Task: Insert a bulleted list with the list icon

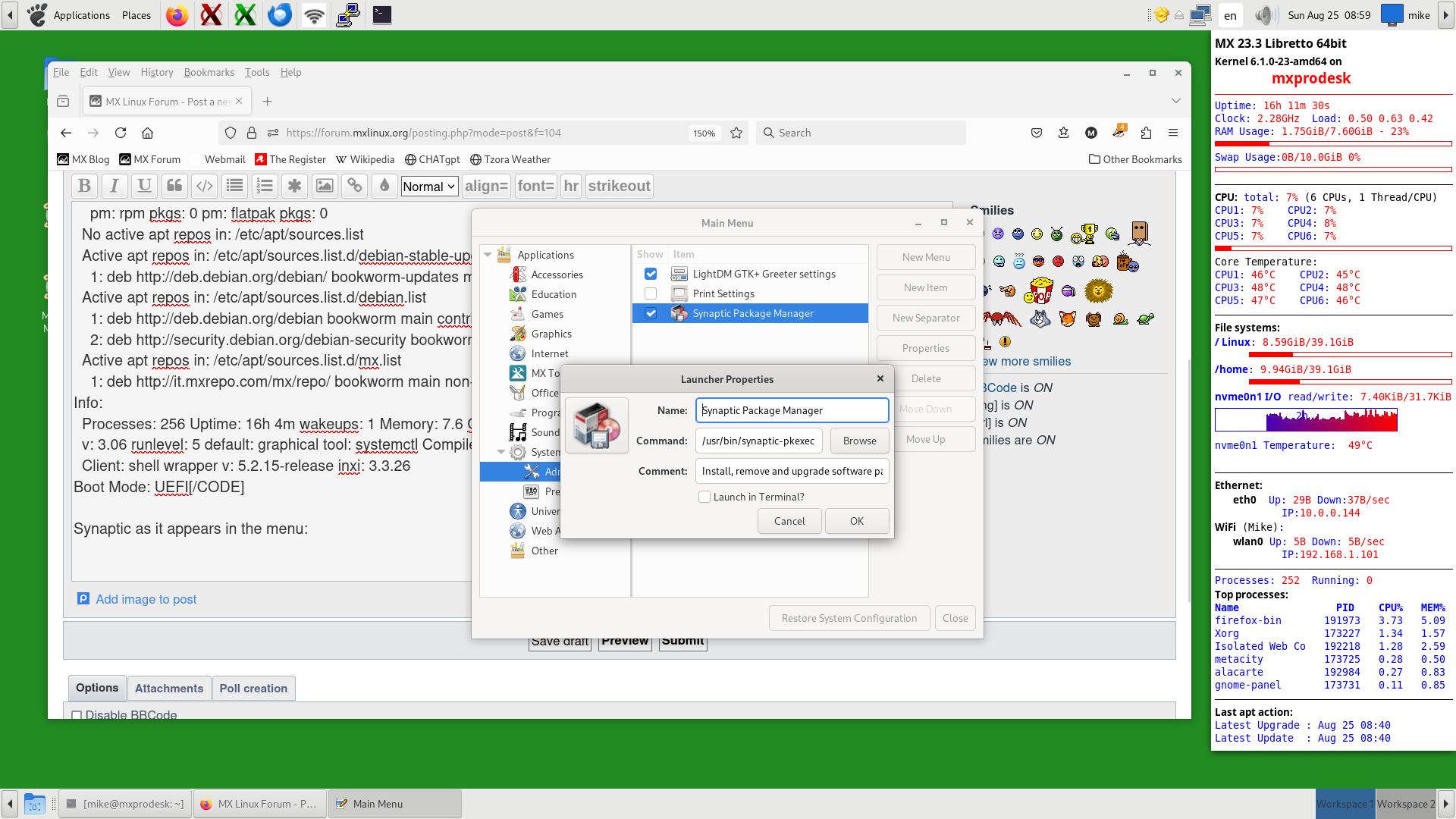Action: pyautogui.click(x=234, y=186)
